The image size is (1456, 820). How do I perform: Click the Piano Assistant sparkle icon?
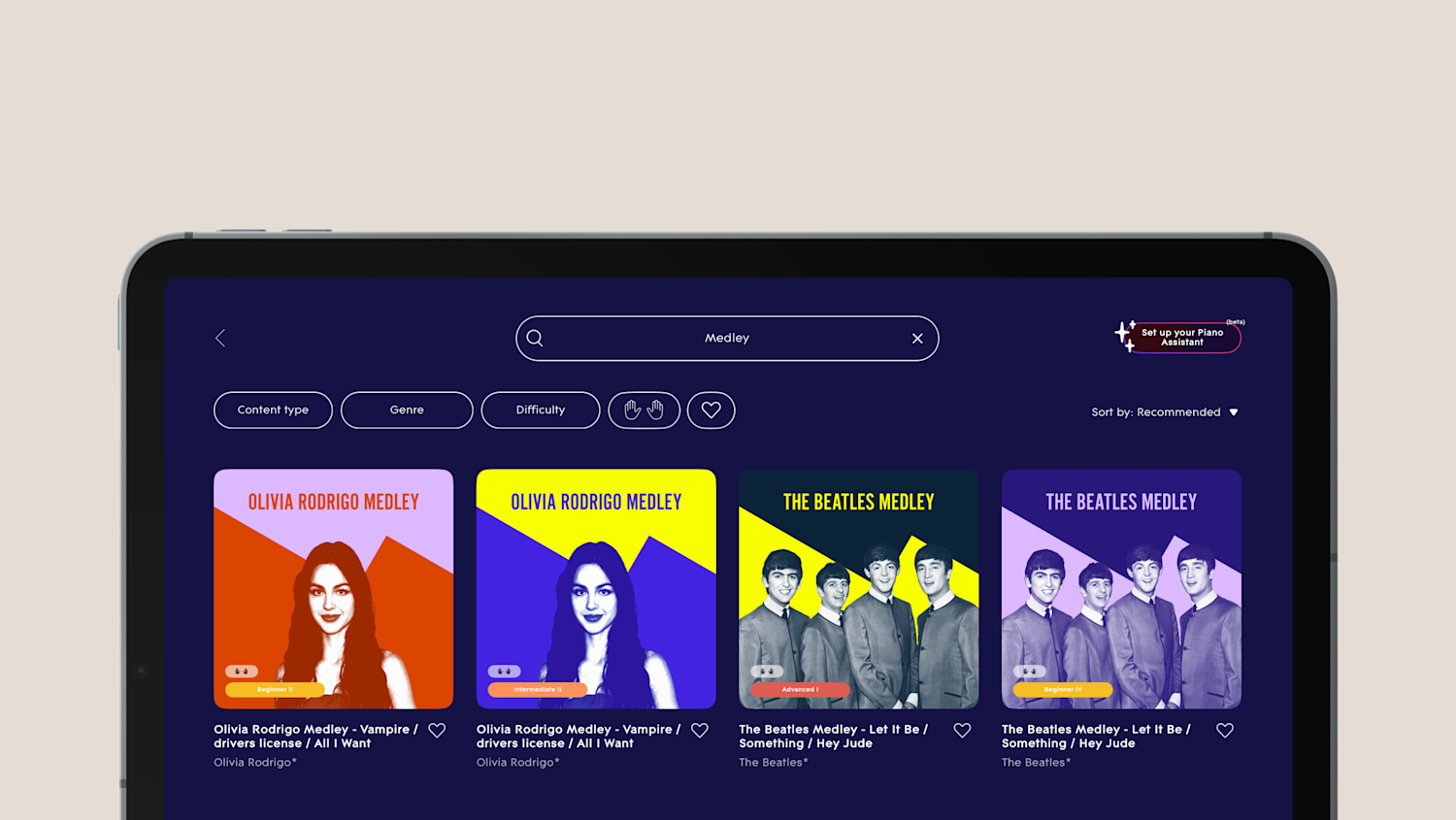pos(1126,336)
